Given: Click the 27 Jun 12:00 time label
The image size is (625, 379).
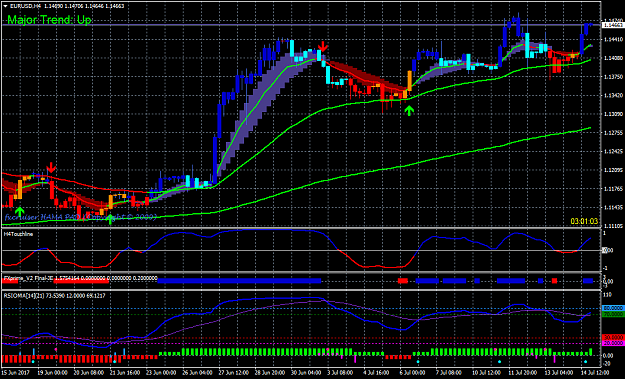Looking at the screenshot, I should click(x=234, y=373).
